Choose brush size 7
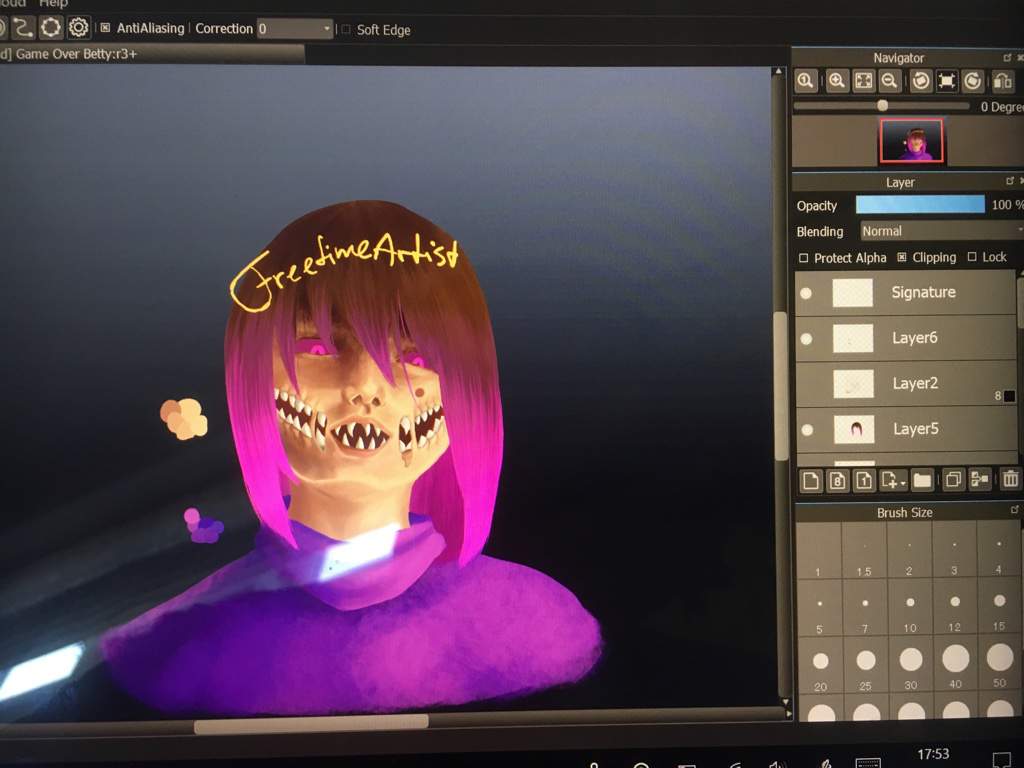The width and height of the screenshot is (1024, 768). (x=865, y=607)
